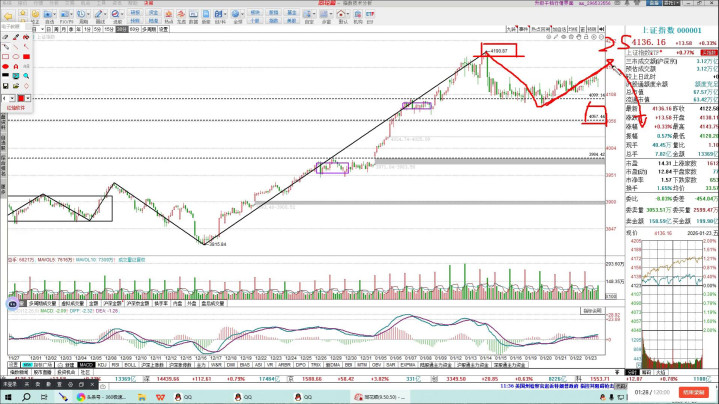719x404 pixels.
Task: Click the red binoculars icon in palette
Action: click(26, 37)
